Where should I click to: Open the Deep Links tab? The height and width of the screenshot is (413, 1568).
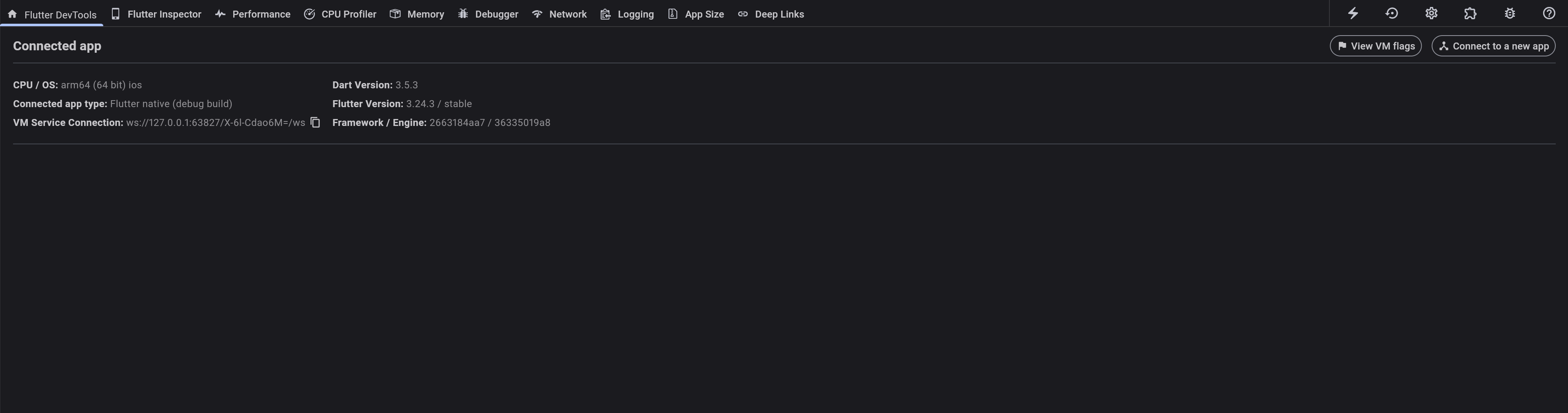coord(771,14)
